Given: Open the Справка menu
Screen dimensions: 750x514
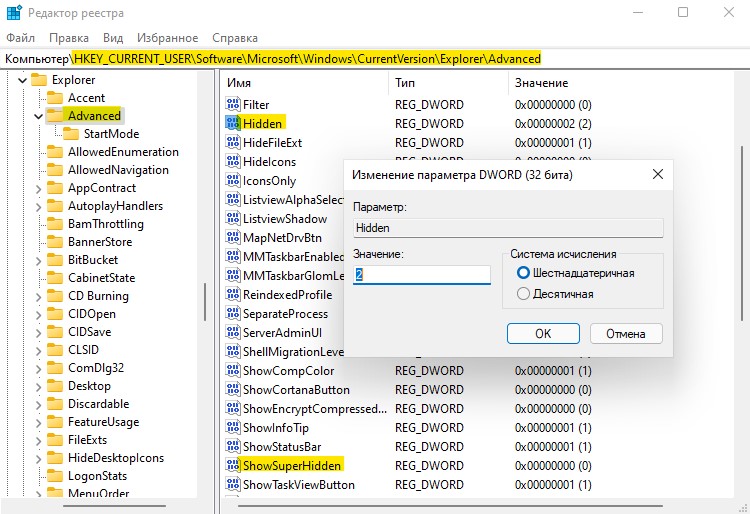Looking at the screenshot, I should point(235,38).
